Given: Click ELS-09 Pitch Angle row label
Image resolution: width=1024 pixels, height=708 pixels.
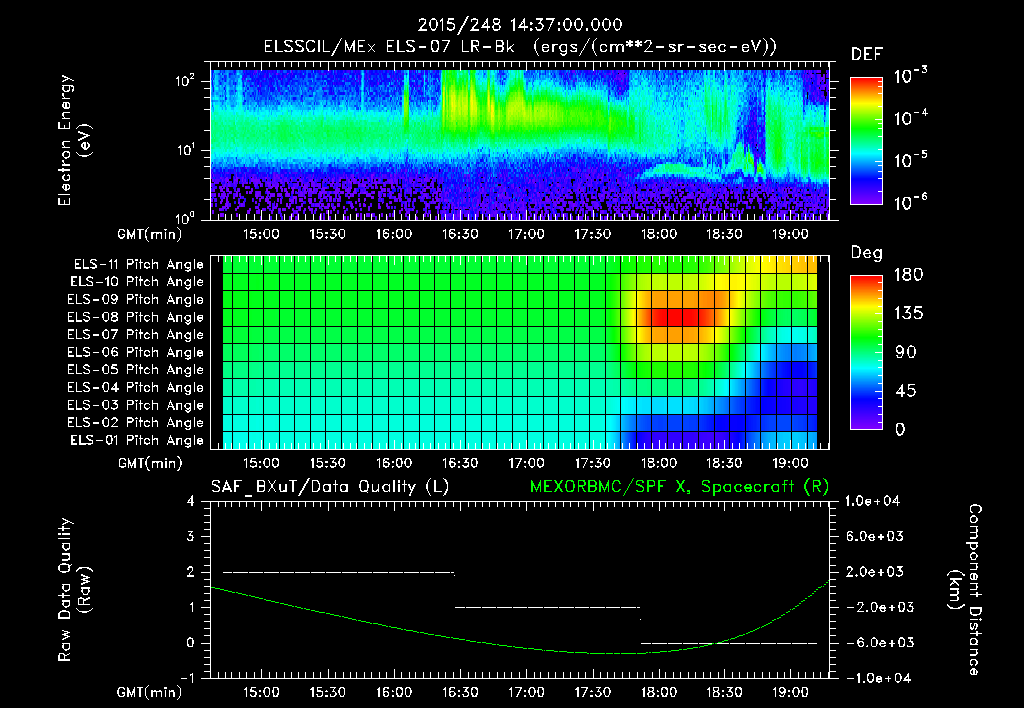Looking at the screenshot, I should [135, 300].
